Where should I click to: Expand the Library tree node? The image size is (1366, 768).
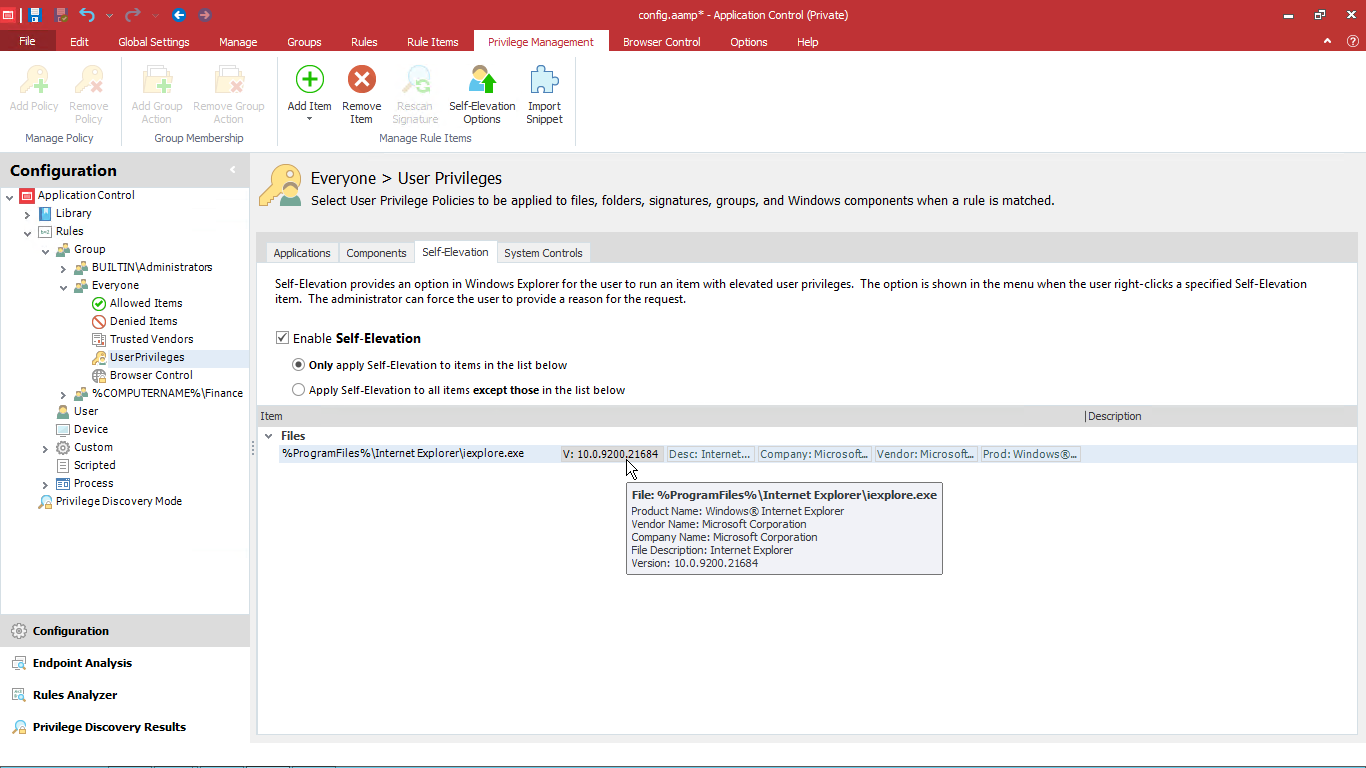[28, 214]
